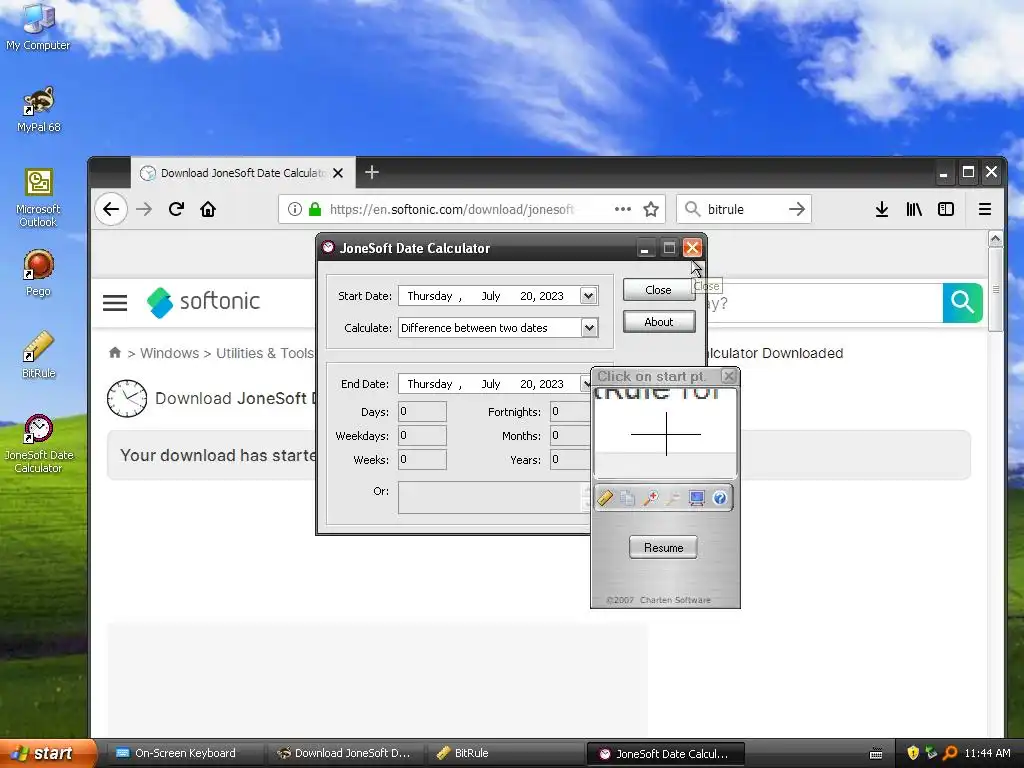Click the Resume button in BitRule
Screen dimensions: 1024x768
664,547
